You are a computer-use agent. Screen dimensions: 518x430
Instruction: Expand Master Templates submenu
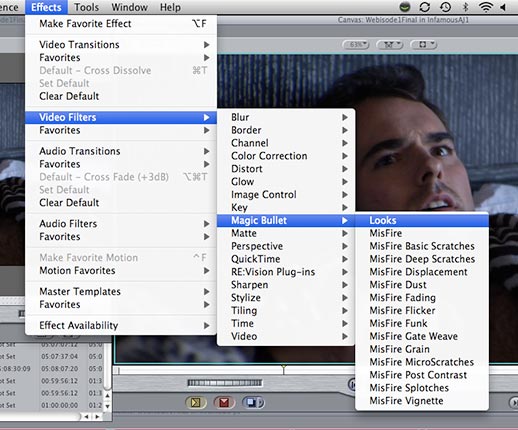click(x=121, y=292)
